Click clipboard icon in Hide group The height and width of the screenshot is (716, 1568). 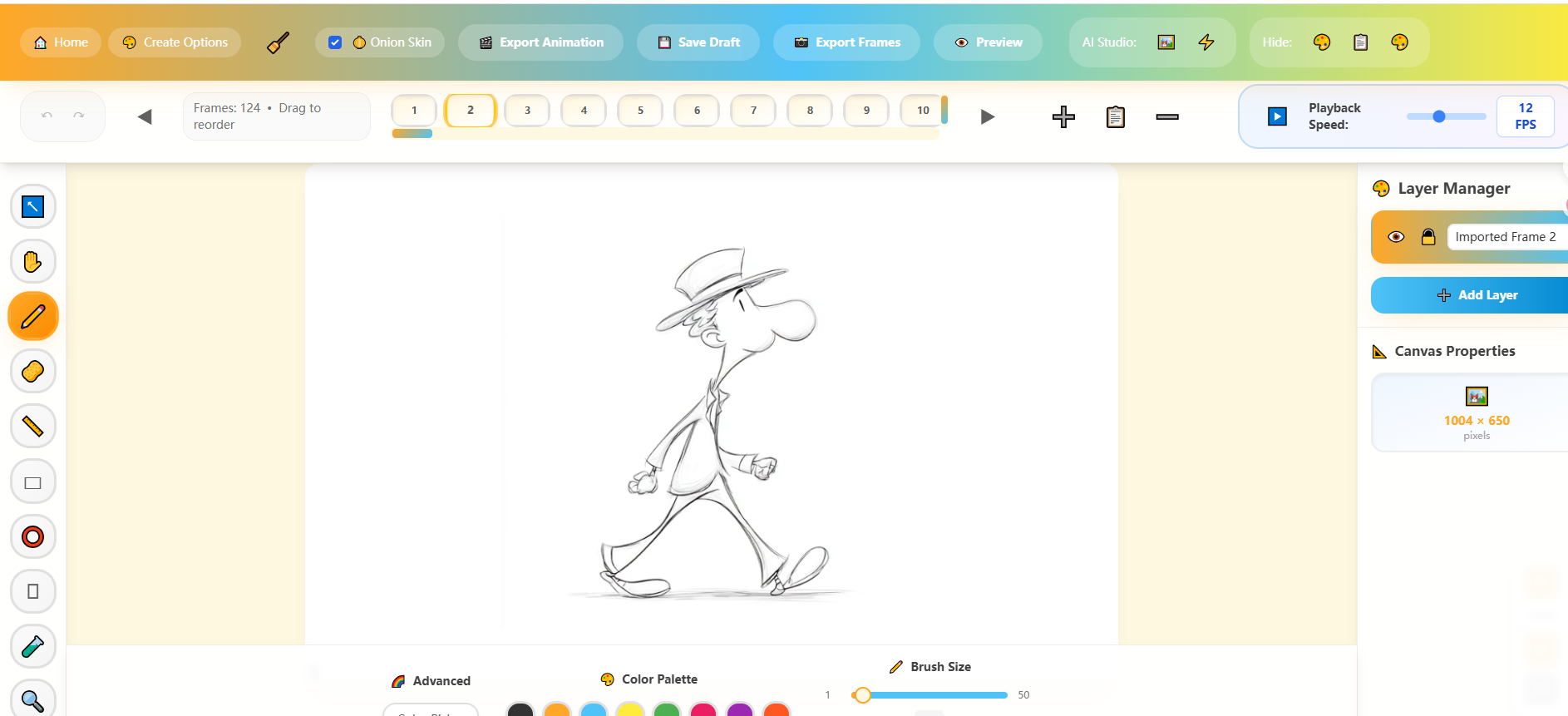(x=1361, y=42)
